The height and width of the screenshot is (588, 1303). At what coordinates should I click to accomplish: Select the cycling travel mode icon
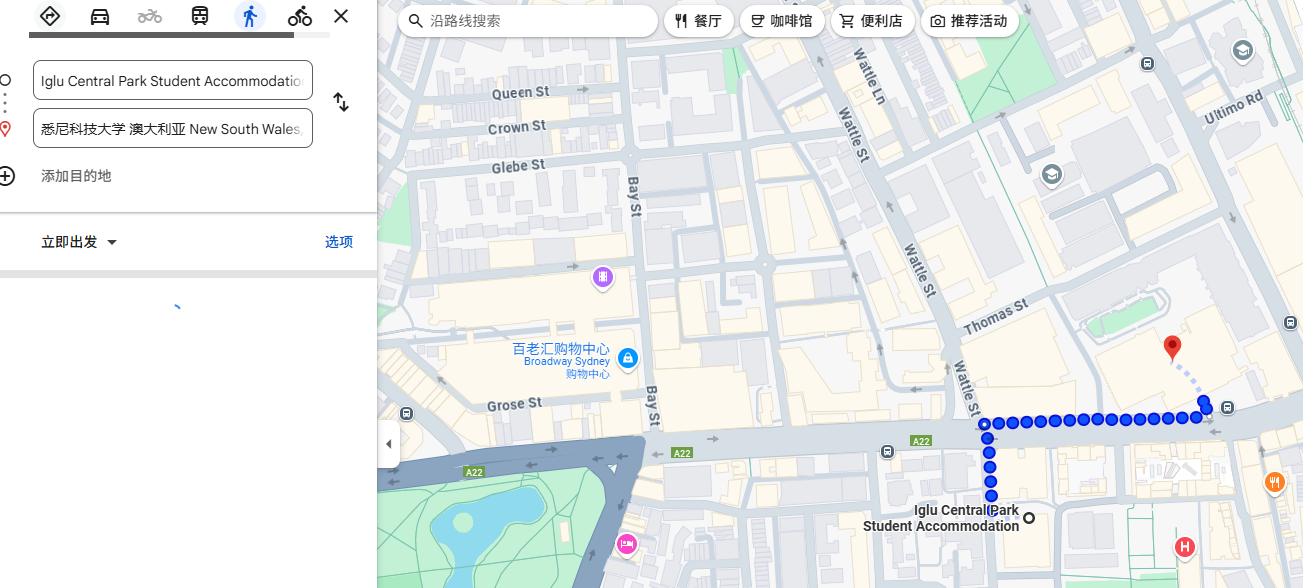[299, 16]
